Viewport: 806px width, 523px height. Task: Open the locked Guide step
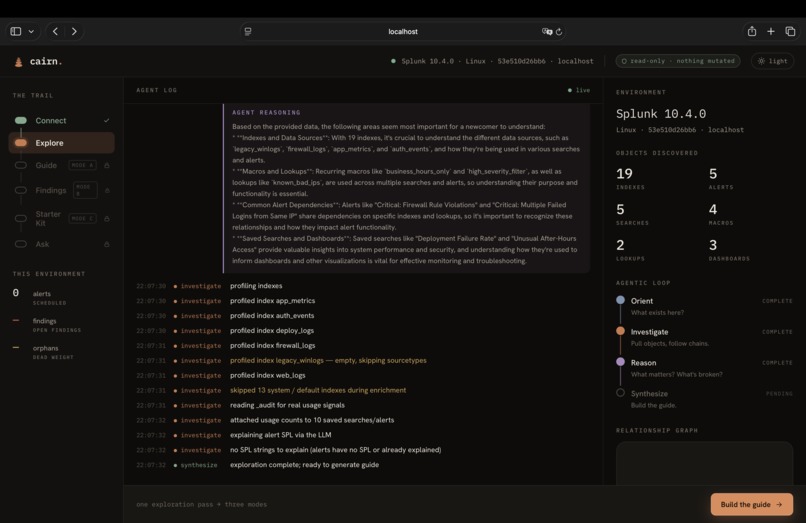point(61,165)
